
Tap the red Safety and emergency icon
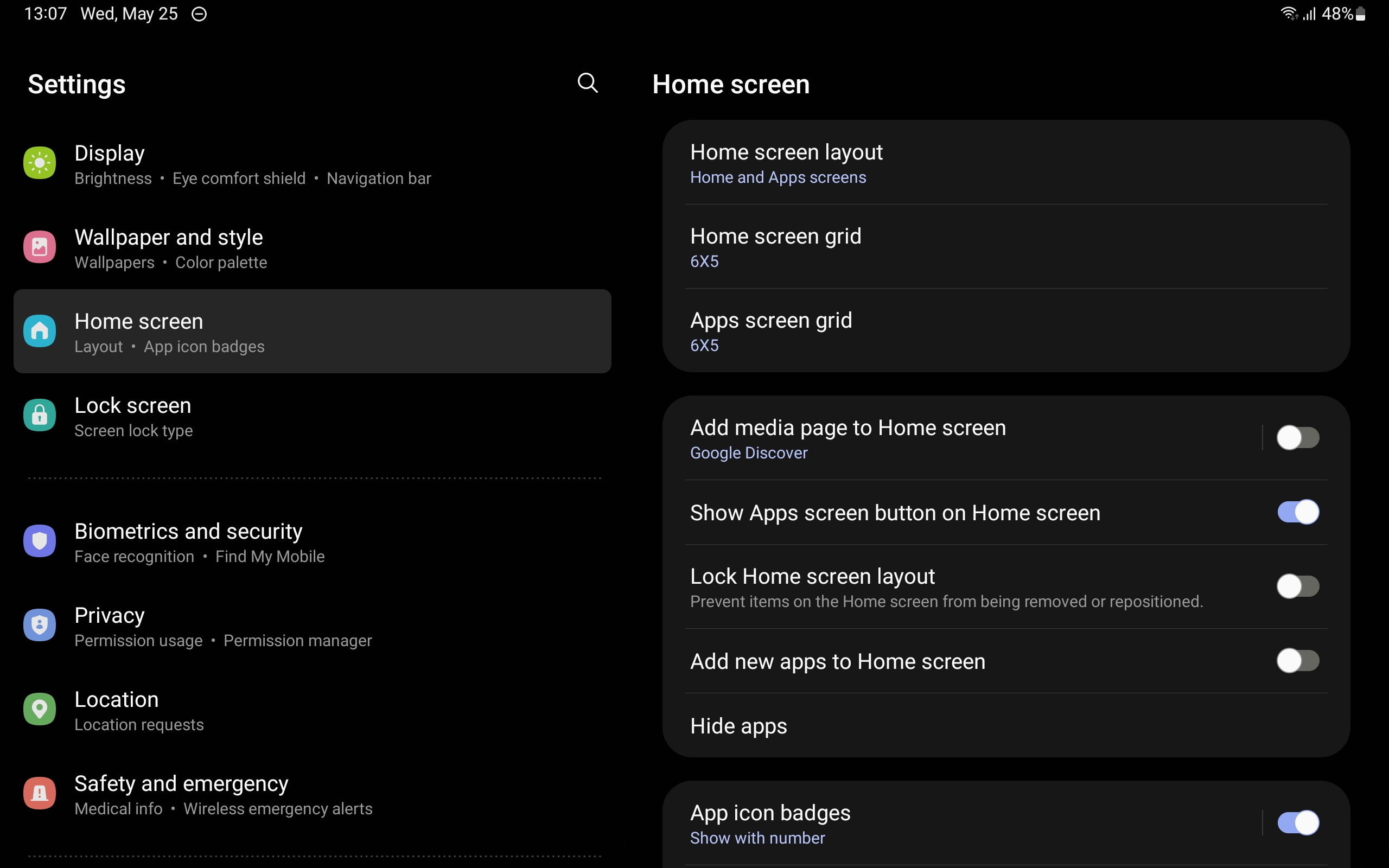(40, 793)
